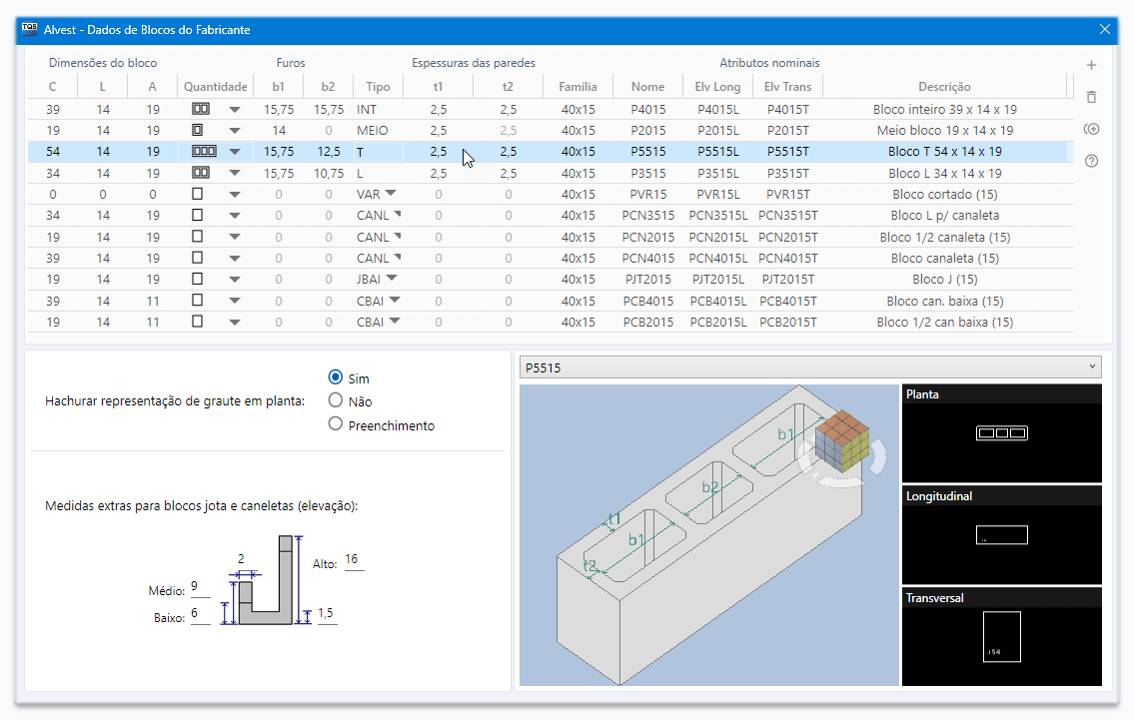Open Quantidade dropdown in the MEIO row
This screenshot has width=1134, height=720.
tap(234, 131)
